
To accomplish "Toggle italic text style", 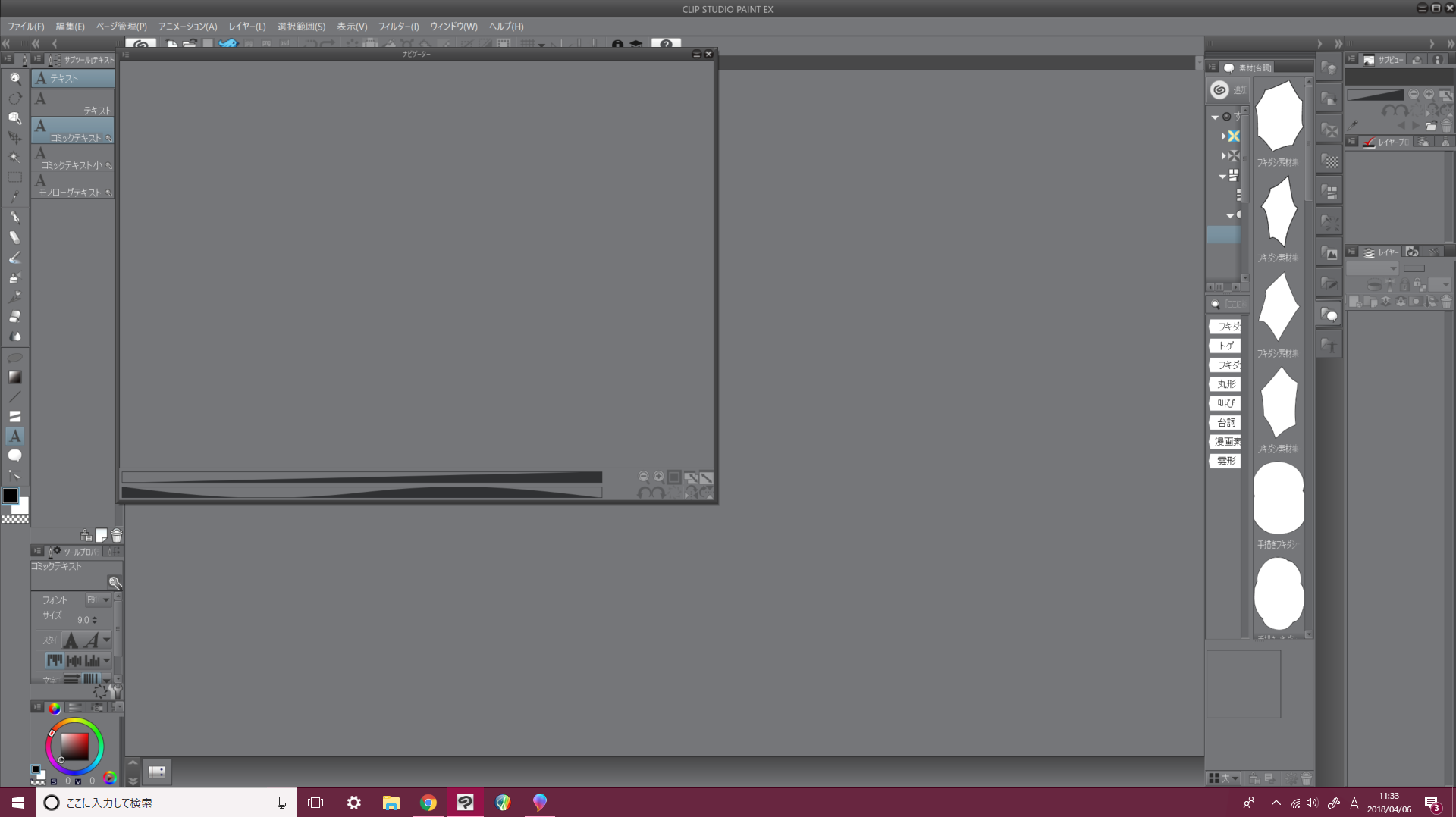I will (x=91, y=640).
